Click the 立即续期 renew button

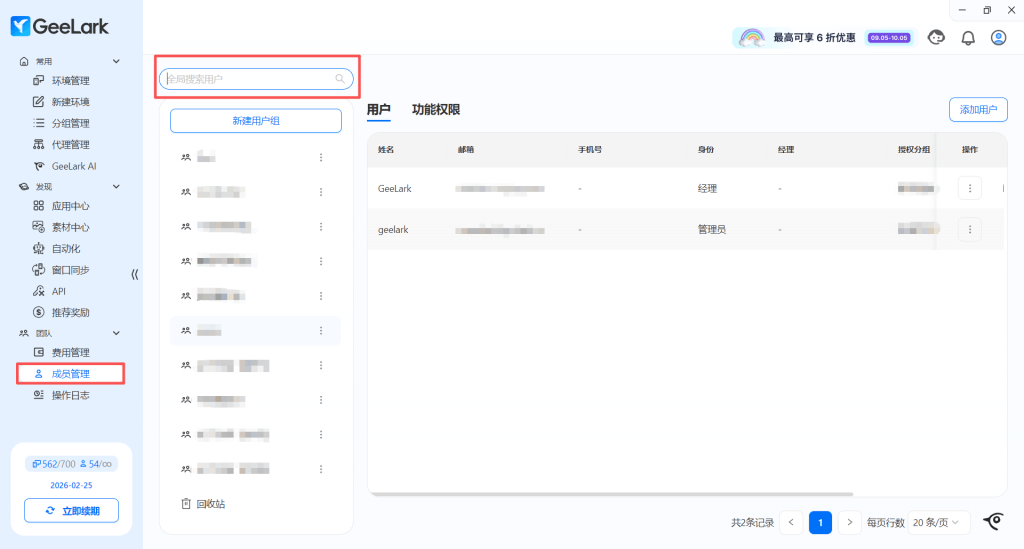(71, 511)
